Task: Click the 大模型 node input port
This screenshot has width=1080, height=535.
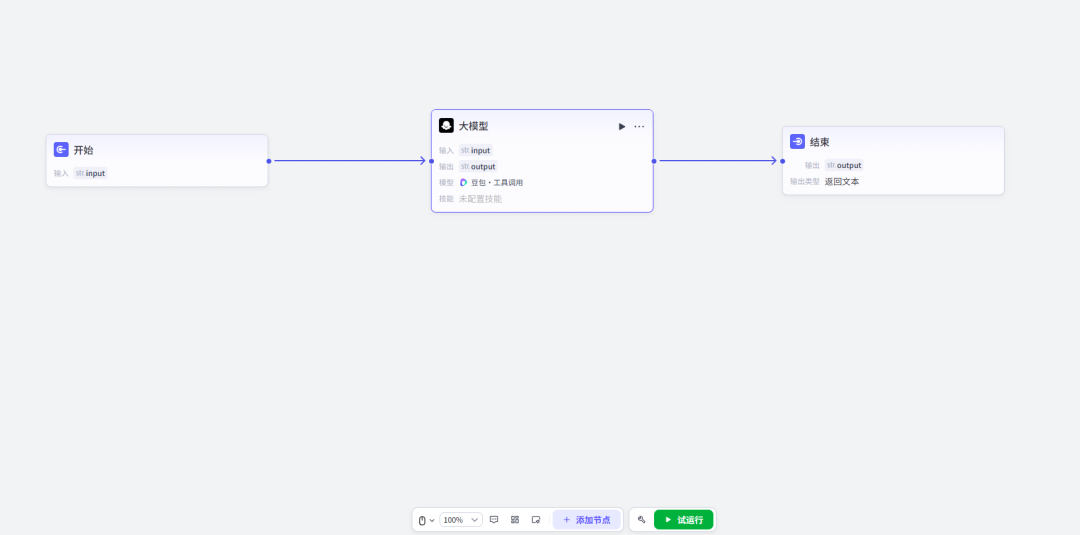Action: click(432, 161)
